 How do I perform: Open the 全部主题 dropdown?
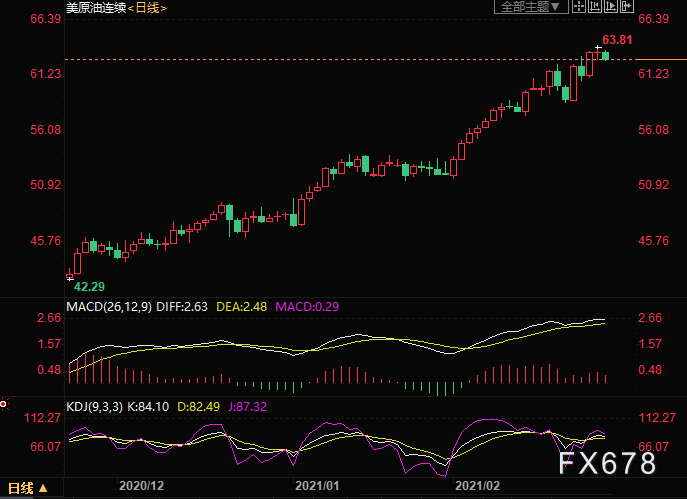pos(531,7)
